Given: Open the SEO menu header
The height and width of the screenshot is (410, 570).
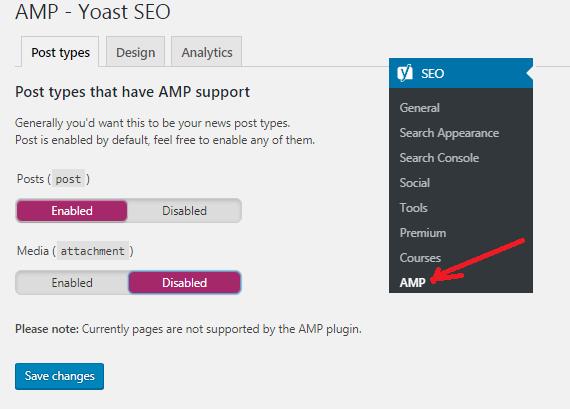Looking at the screenshot, I should pyautogui.click(x=461, y=73).
